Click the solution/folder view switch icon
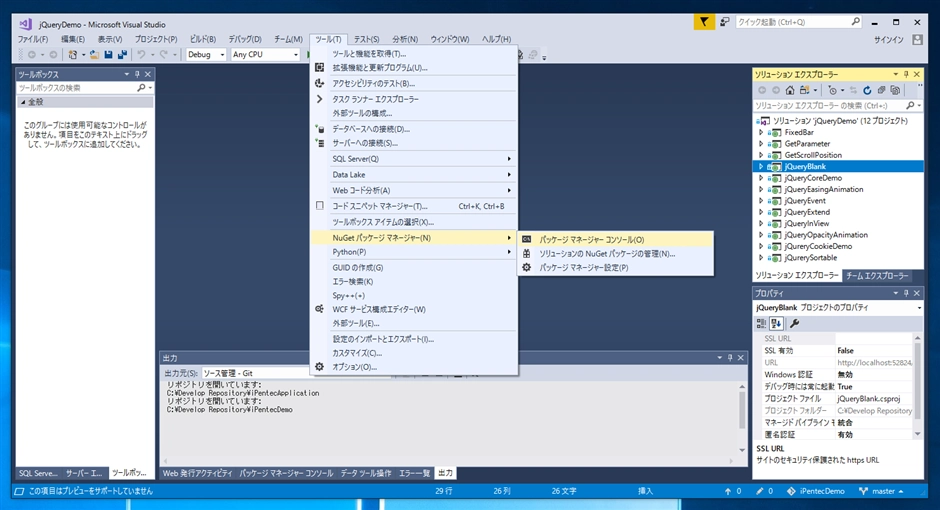The image size is (940, 510). 805,90
